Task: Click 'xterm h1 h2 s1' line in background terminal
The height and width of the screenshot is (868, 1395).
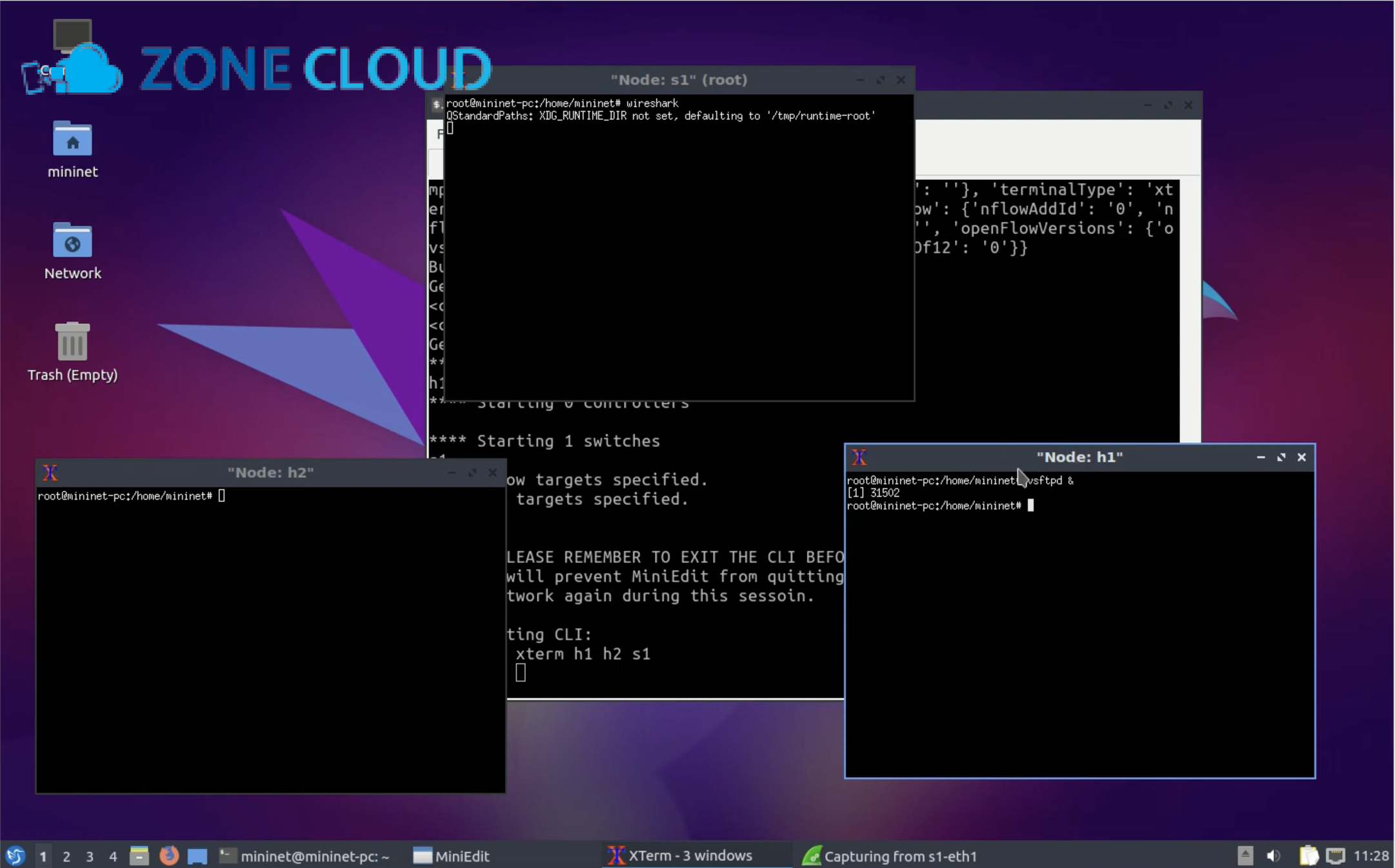Action: 583,654
